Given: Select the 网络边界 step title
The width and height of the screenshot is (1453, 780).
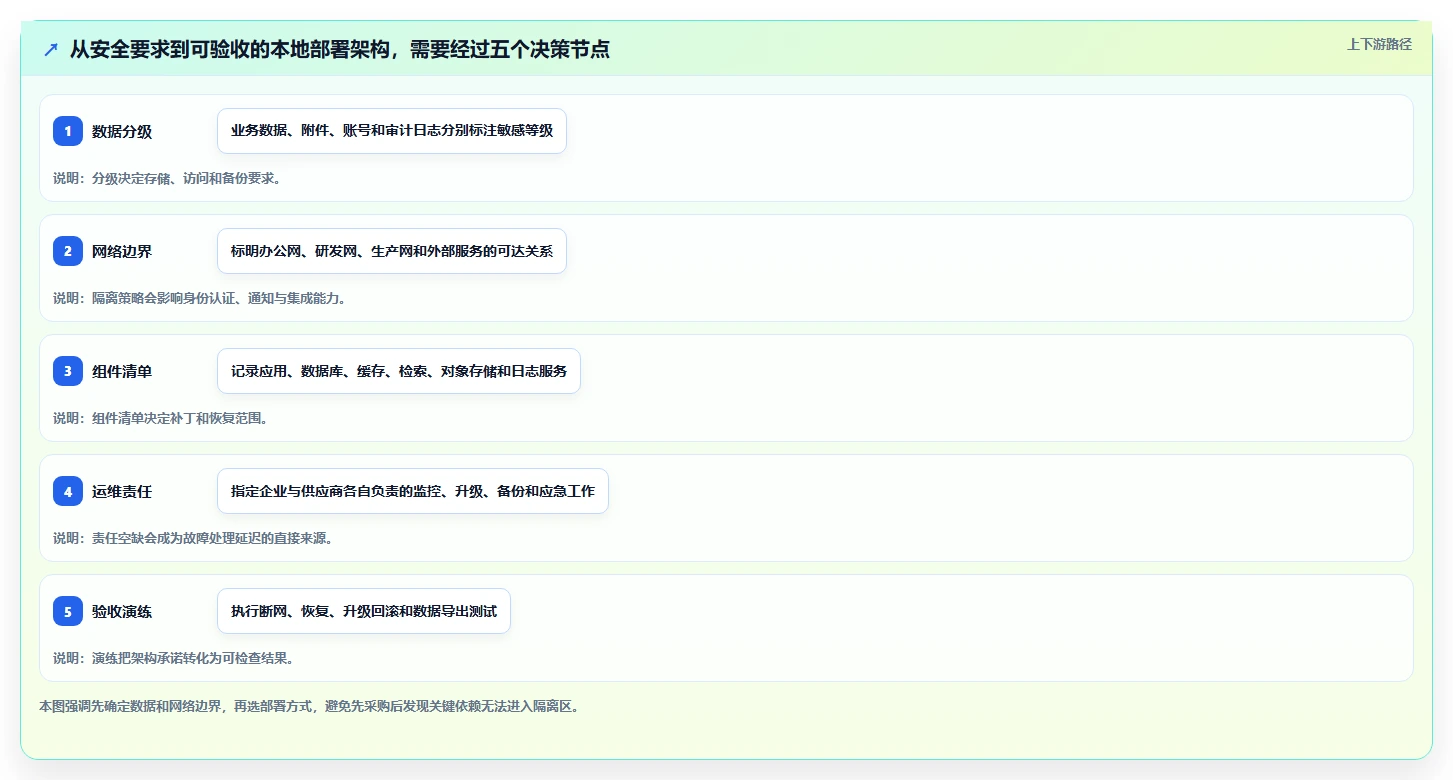Looking at the screenshot, I should [x=122, y=251].
